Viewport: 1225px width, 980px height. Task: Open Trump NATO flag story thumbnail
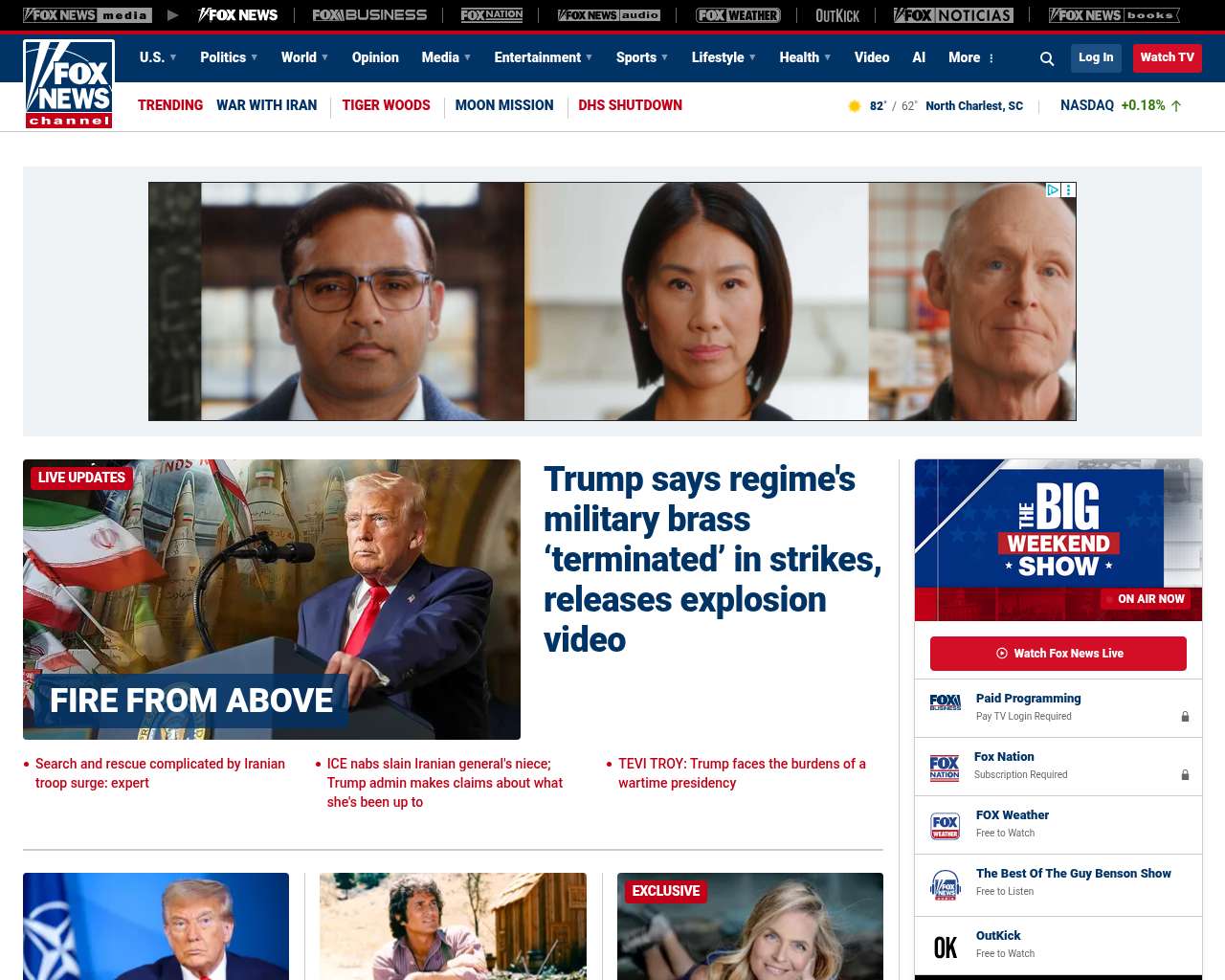[156, 926]
